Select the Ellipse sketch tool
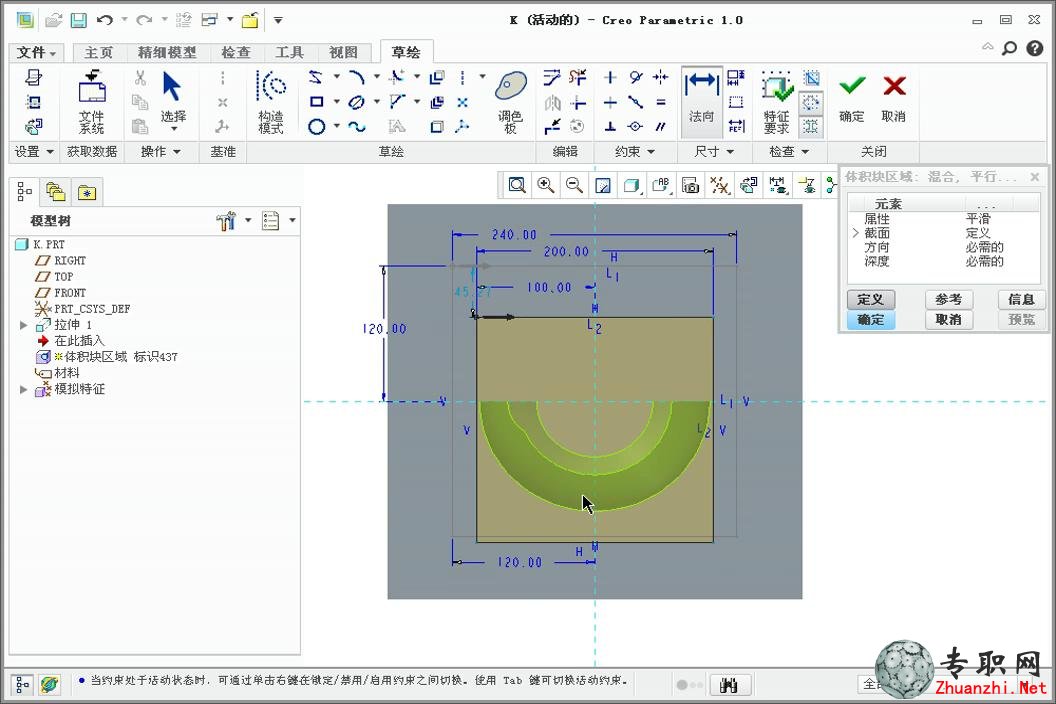This screenshot has height=704, width=1056. tap(357, 102)
